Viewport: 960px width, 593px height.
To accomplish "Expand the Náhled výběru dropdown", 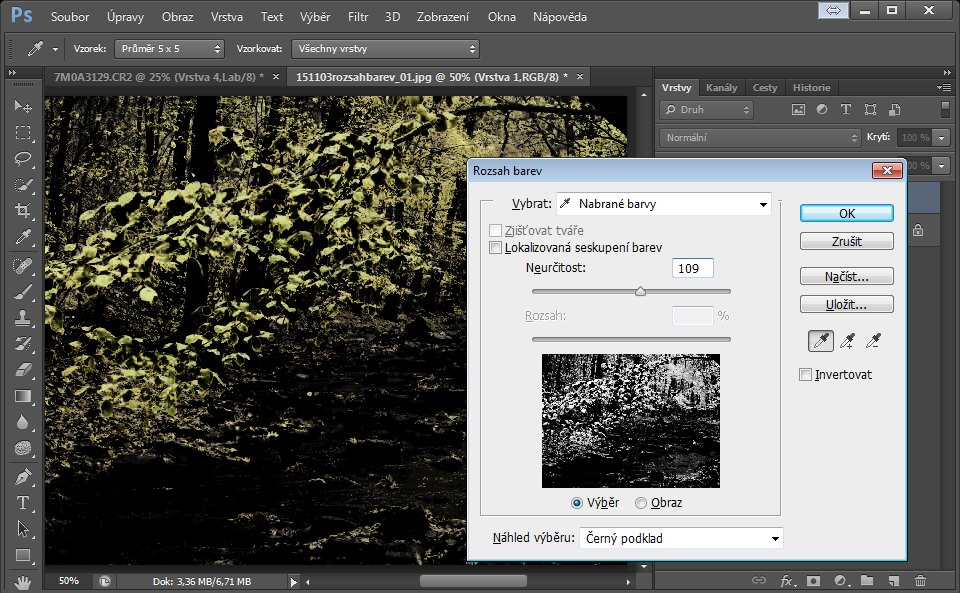I will (x=681, y=538).
